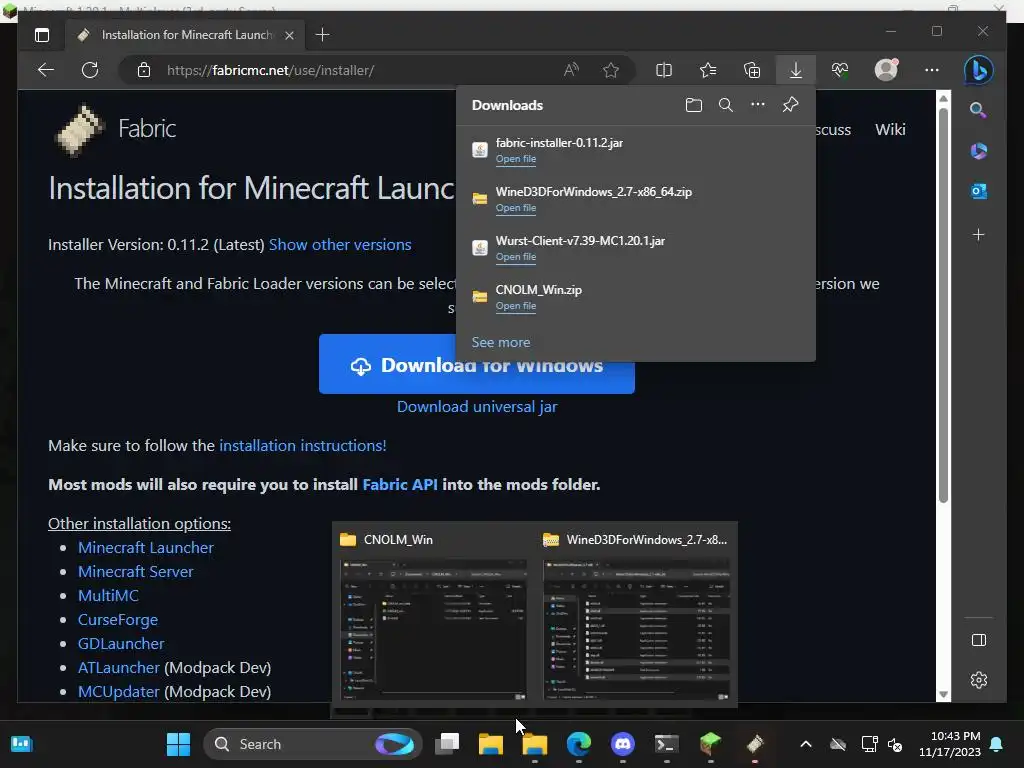The width and height of the screenshot is (1024, 768).
Task: Open Outlook sidebar icon
Action: [978, 191]
